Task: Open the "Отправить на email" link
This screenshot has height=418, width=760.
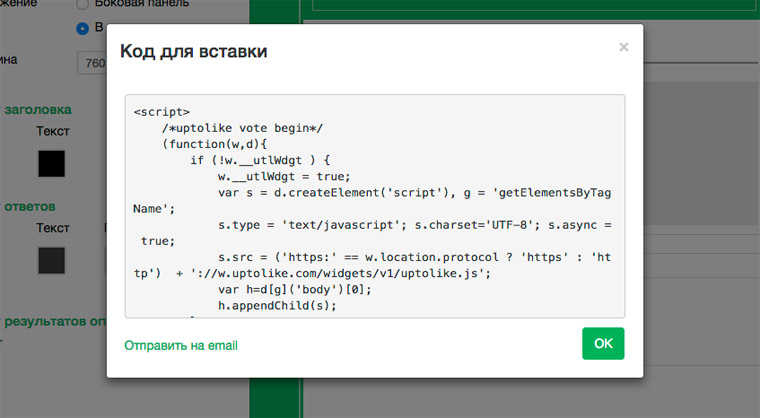Action: pyautogui.click(x=181, y=346)
